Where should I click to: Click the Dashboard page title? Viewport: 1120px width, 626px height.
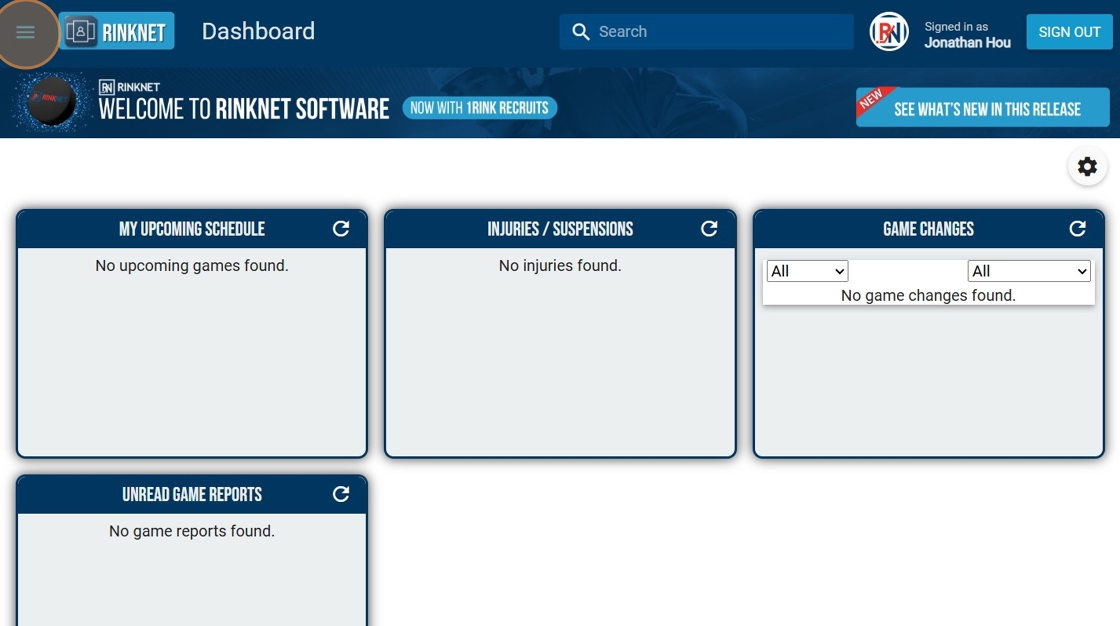[x=258, y=31]
